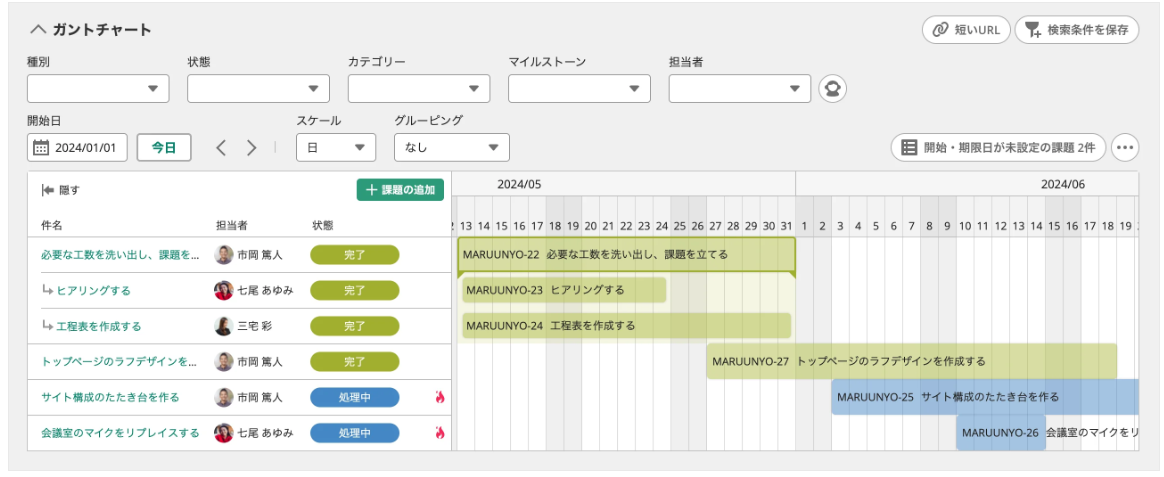
Task: Click 完了 status badge in first row
Action: click(x=355, y=254)
